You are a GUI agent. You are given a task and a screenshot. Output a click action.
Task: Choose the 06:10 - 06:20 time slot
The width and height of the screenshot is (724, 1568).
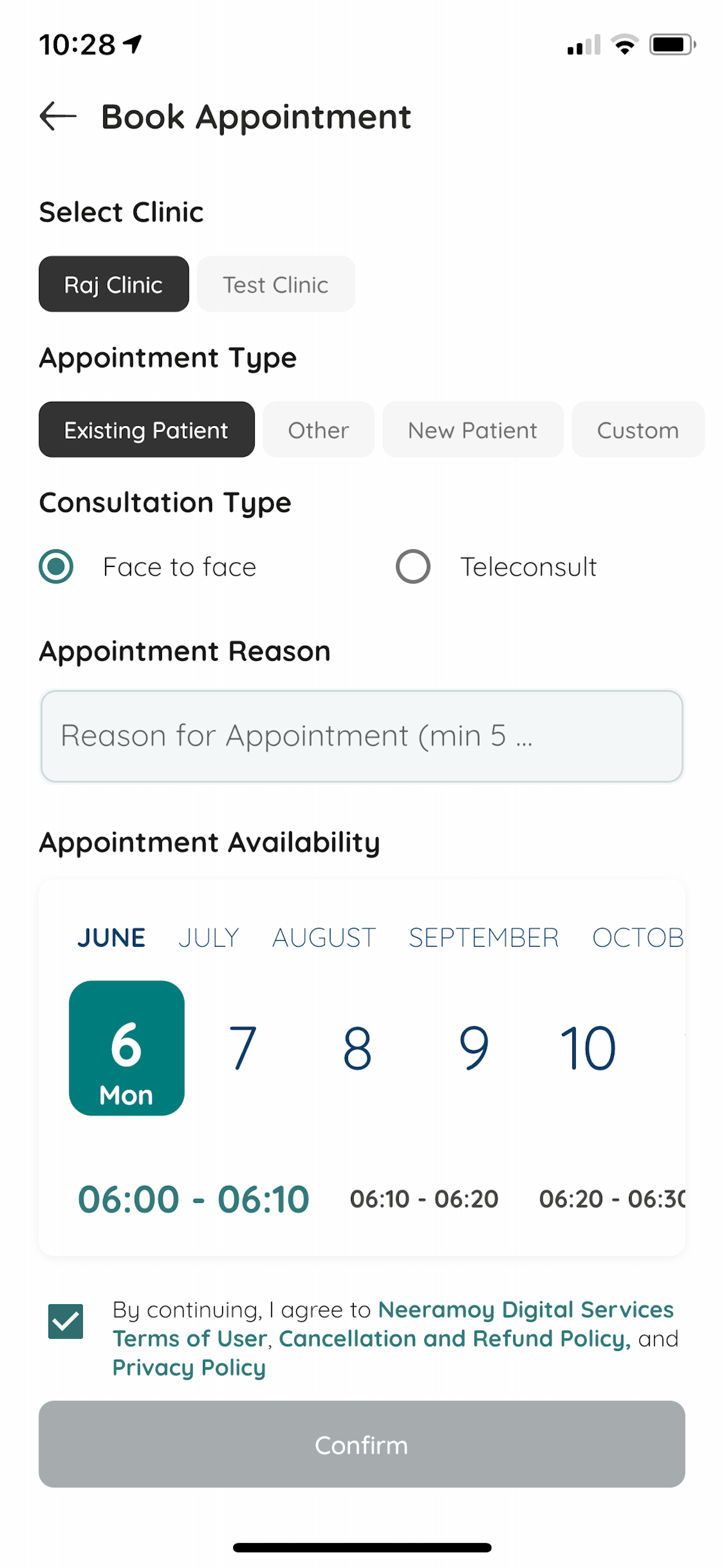(x=424, y=1199)
